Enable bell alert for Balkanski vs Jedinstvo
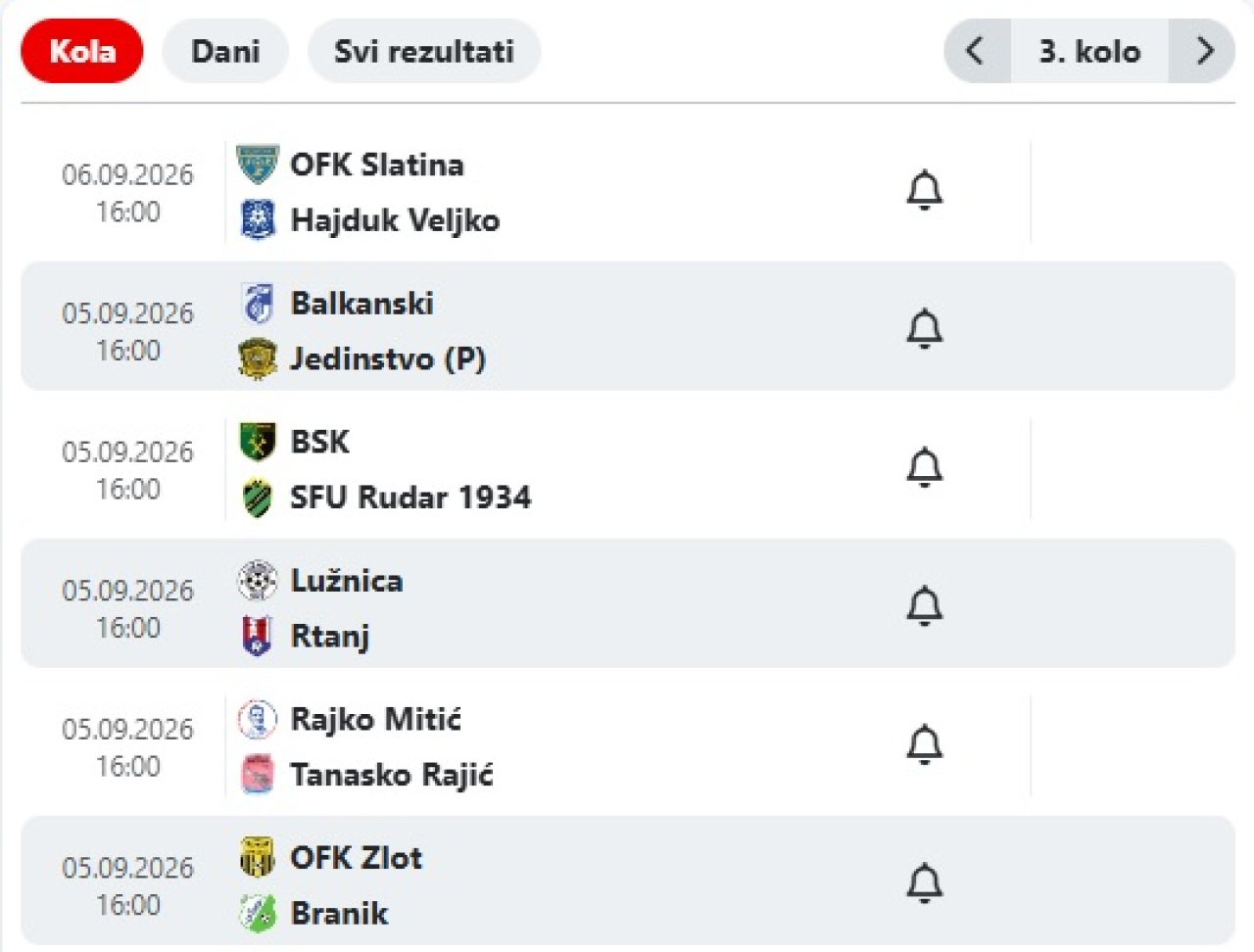The width and height of the screenshot is (1254, 952). (x=924, y=329)
